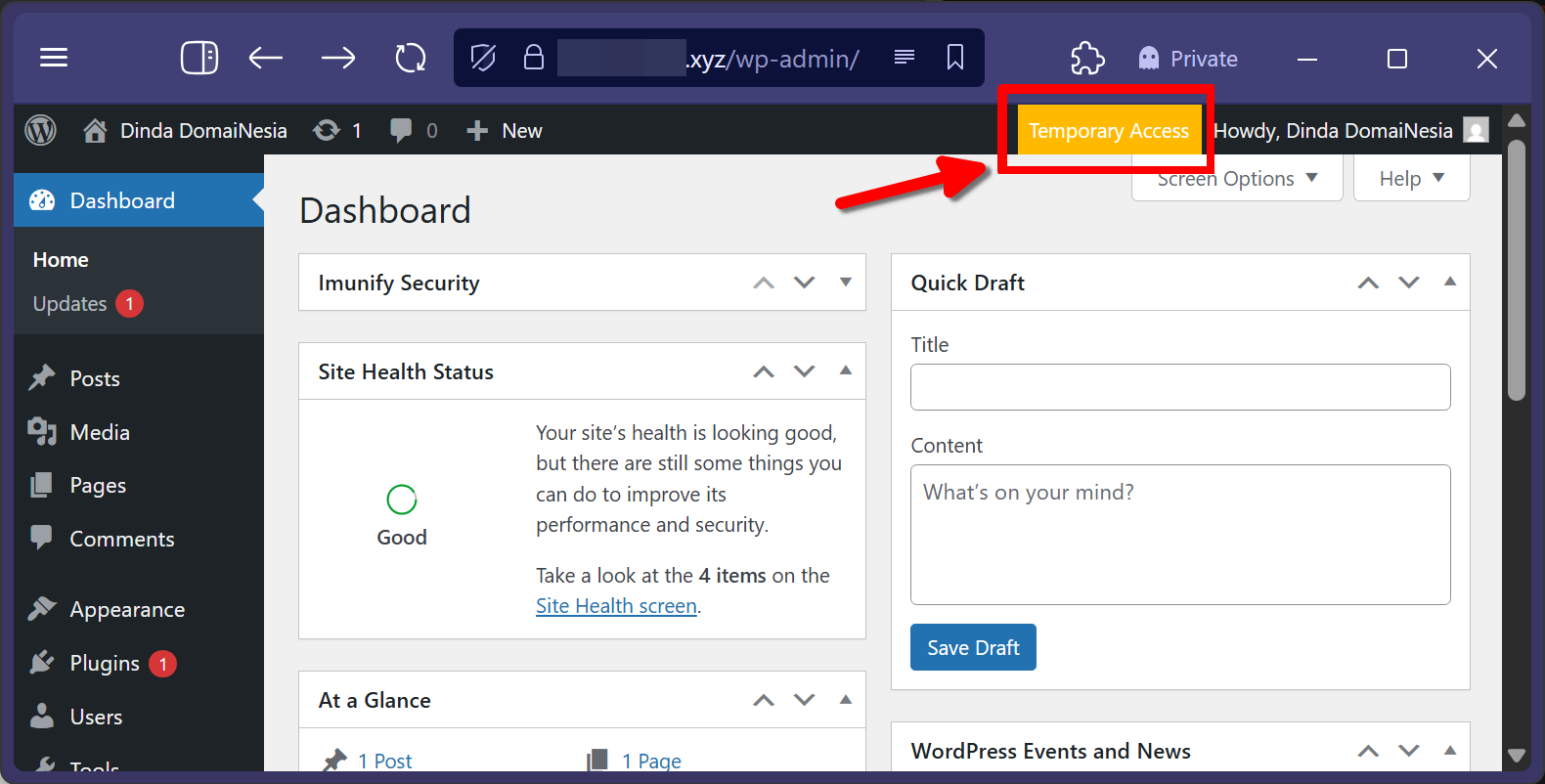Click the Pages document icon
Viewport: 1545px width, 784px height.
[42, 485]
